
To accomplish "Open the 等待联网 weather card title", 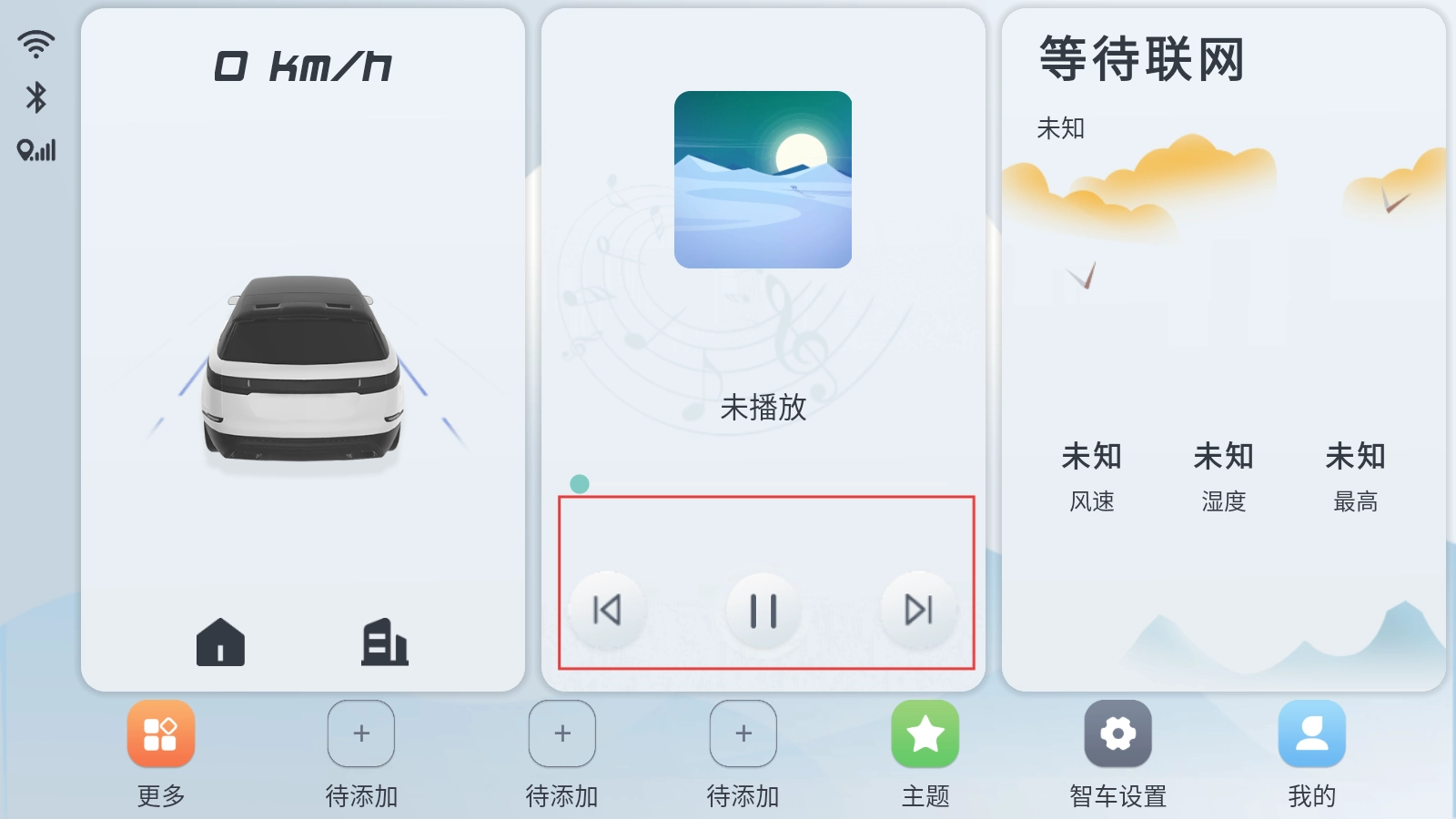I will (1142, 59).
